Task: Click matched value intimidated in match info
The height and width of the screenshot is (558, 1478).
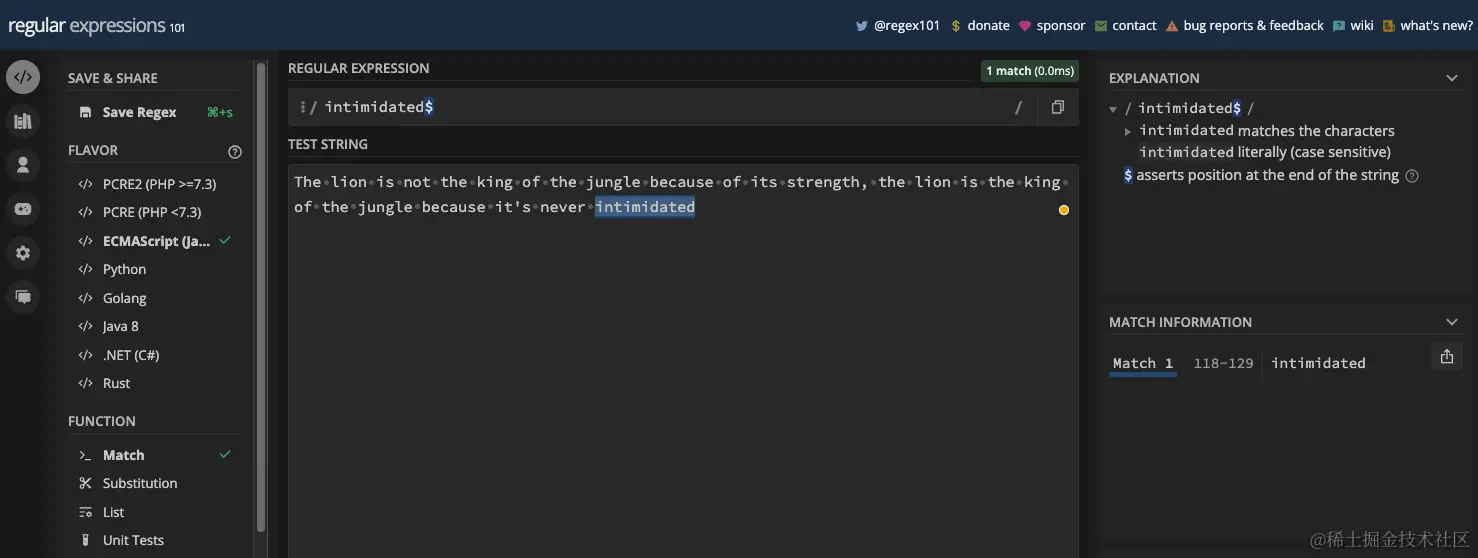Action: (1318, 363)
